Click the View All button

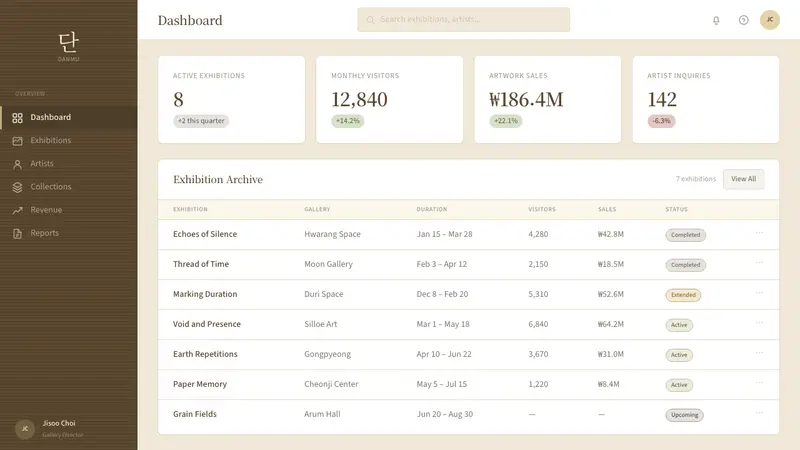pos(743,179)
